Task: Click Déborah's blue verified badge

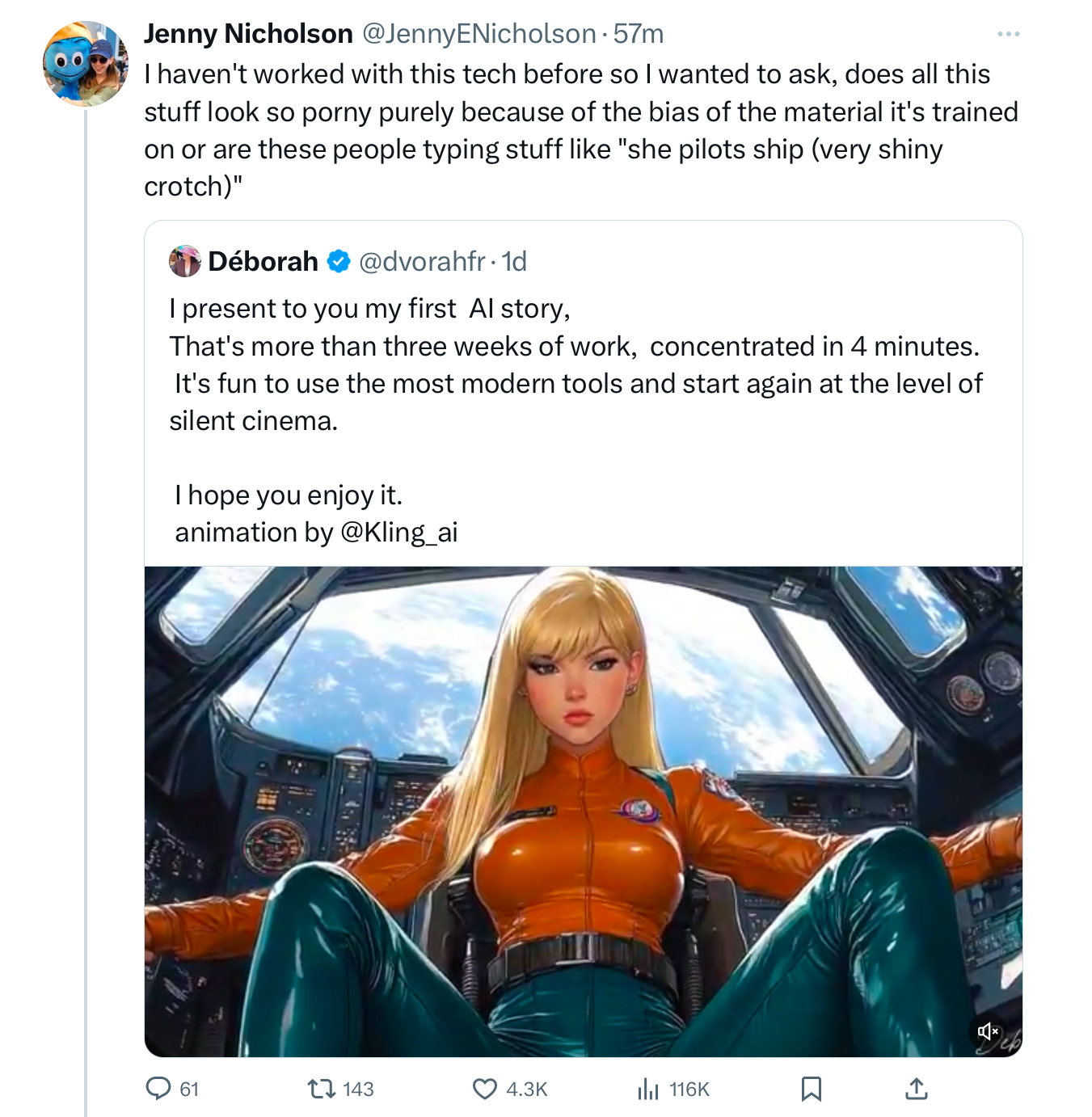Action: [x=339, y=261]
